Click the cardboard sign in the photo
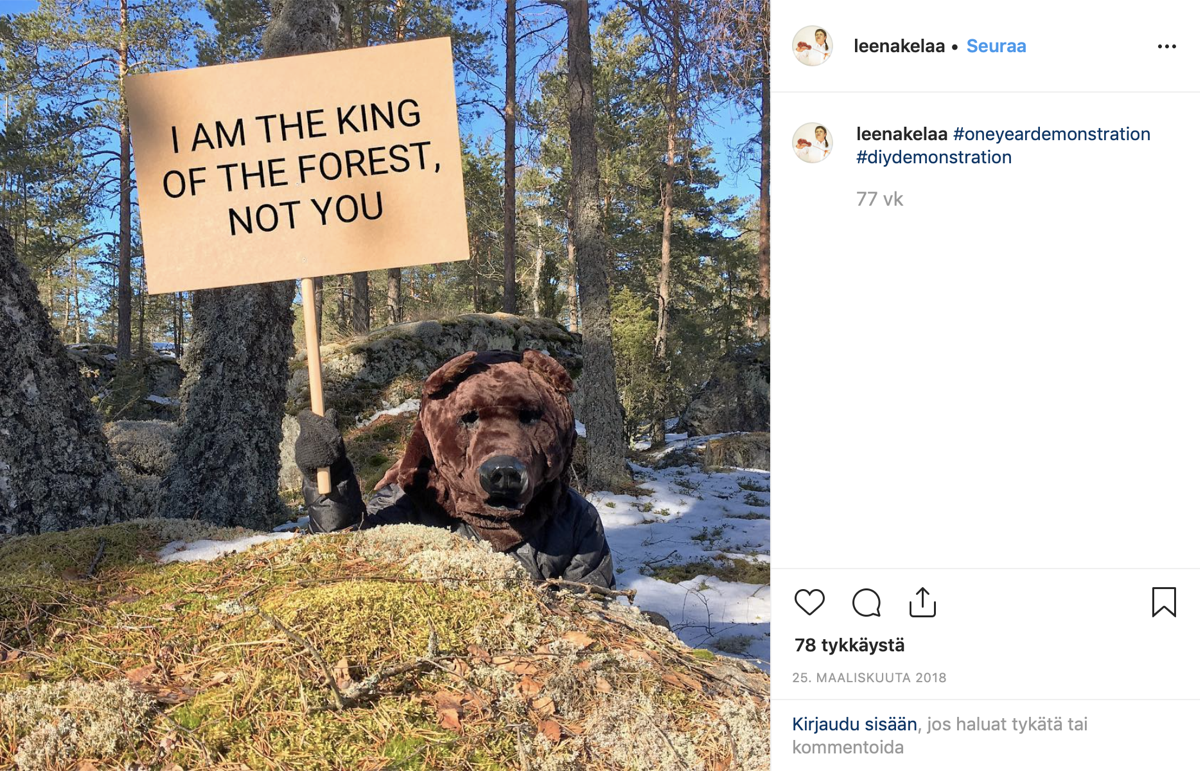 click(297, 164)
